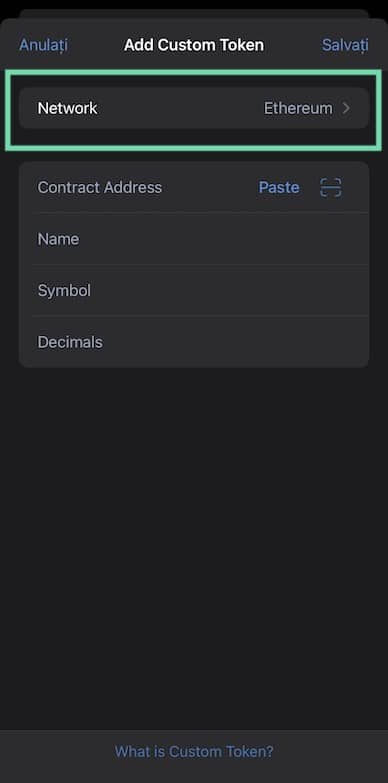Open the Network selection row
The height and width of the screenshot is (783, 388).
click(194, 108)
